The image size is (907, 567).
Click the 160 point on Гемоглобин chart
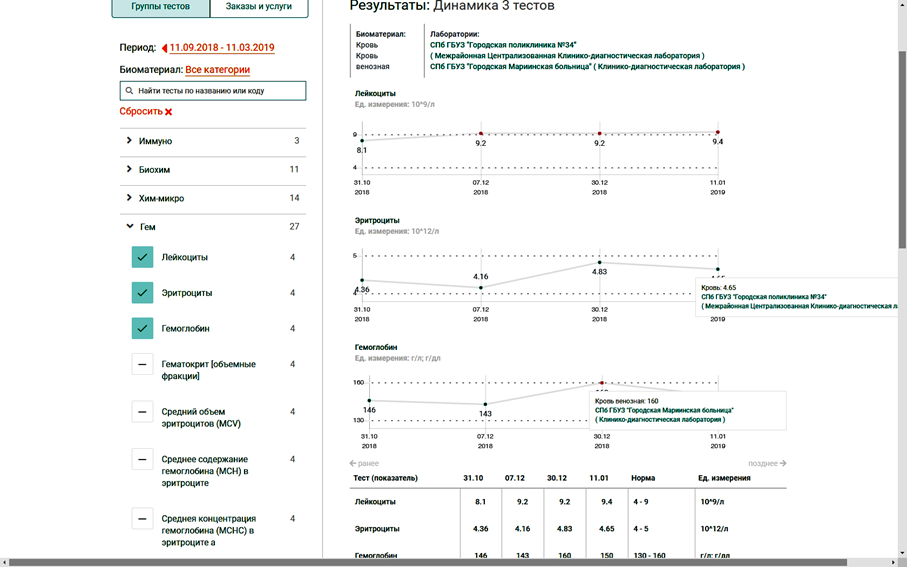point(602,383)
